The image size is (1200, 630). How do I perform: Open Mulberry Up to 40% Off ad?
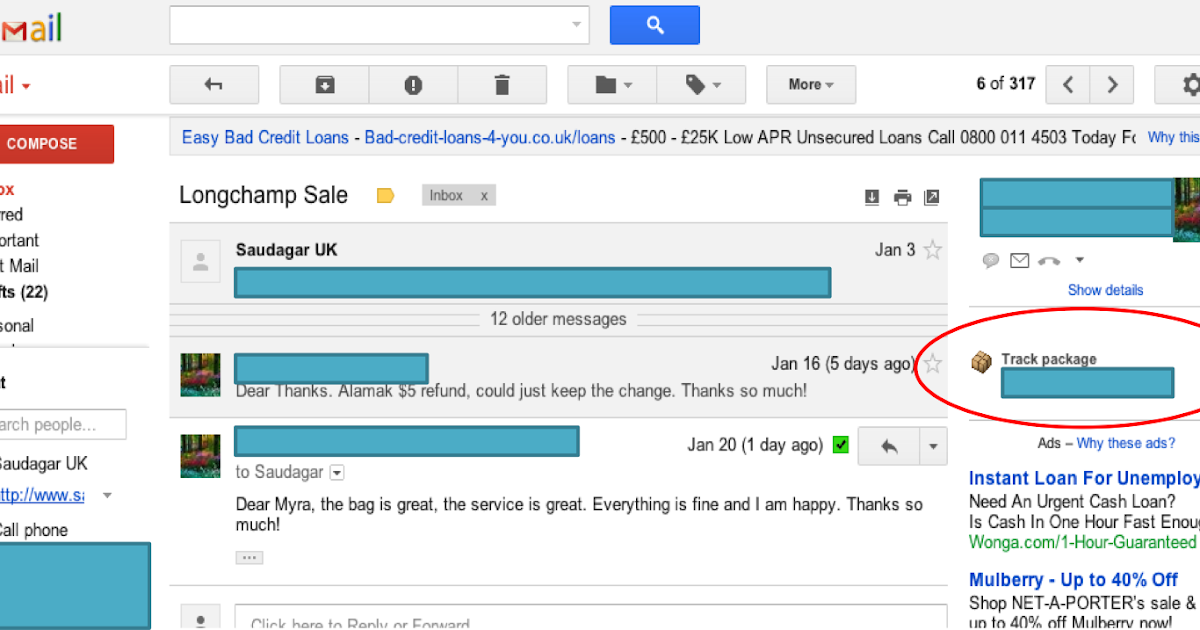pyautogui.click(x=1073, y=580)
